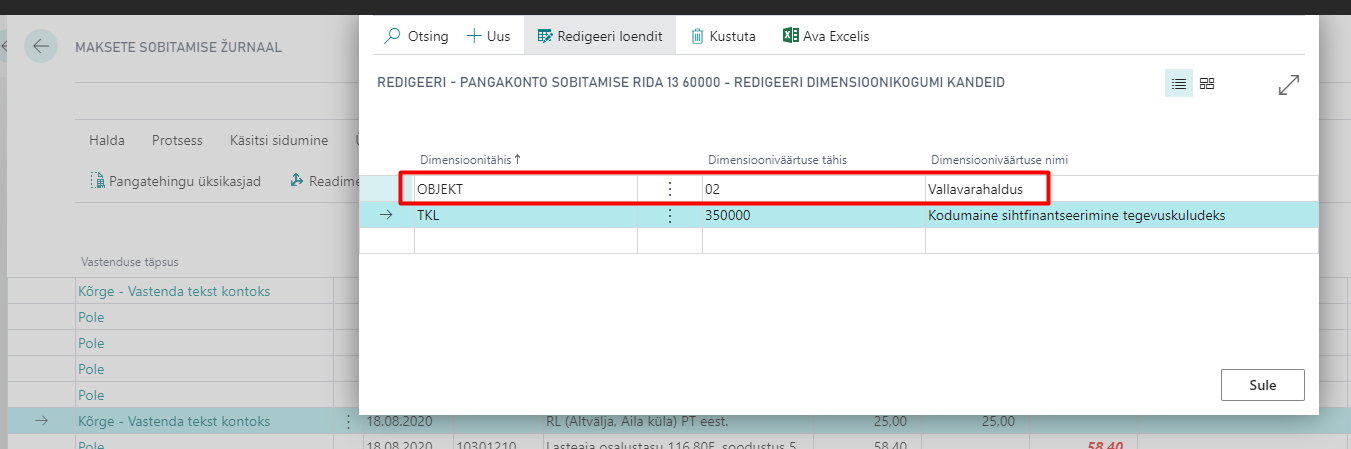Open Kõrge - Vastenda tekst kontoks link
This screenshot has width=1351, height=449.
[174, 291]
